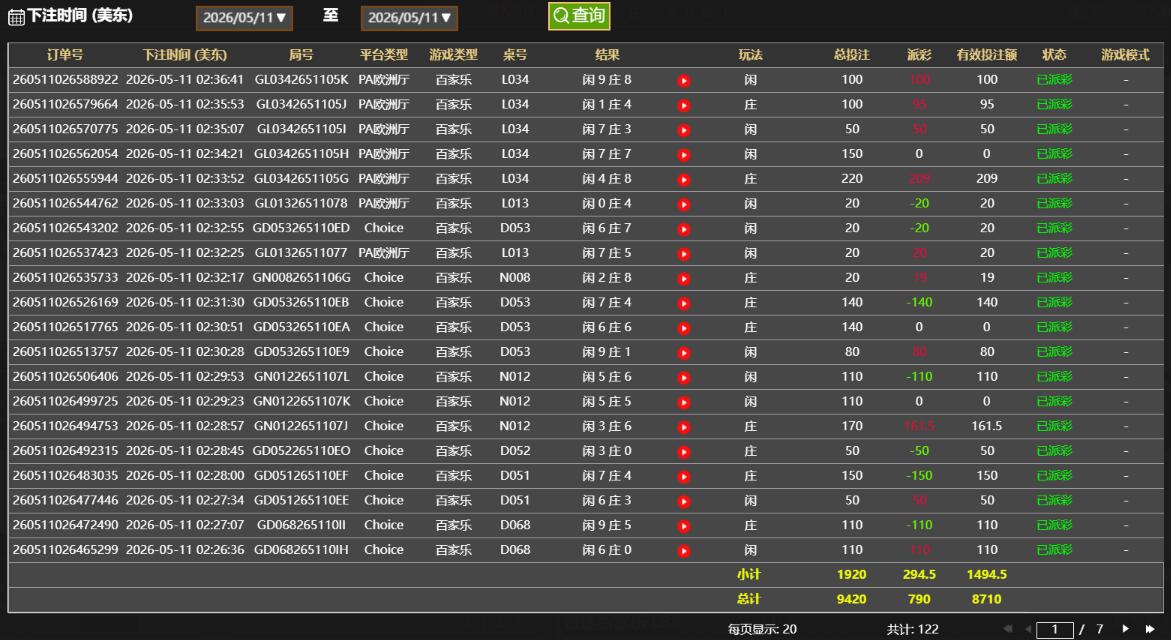Click the 派彩 column header
This screenshot has width=1171, height=640.
point(919,55)
